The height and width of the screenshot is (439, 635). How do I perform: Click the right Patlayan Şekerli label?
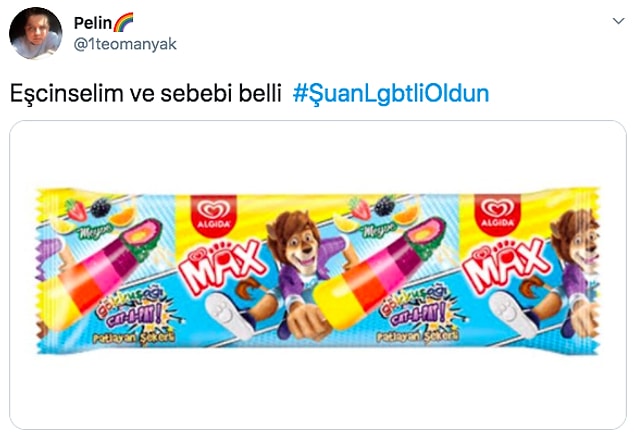coord(418,338)
